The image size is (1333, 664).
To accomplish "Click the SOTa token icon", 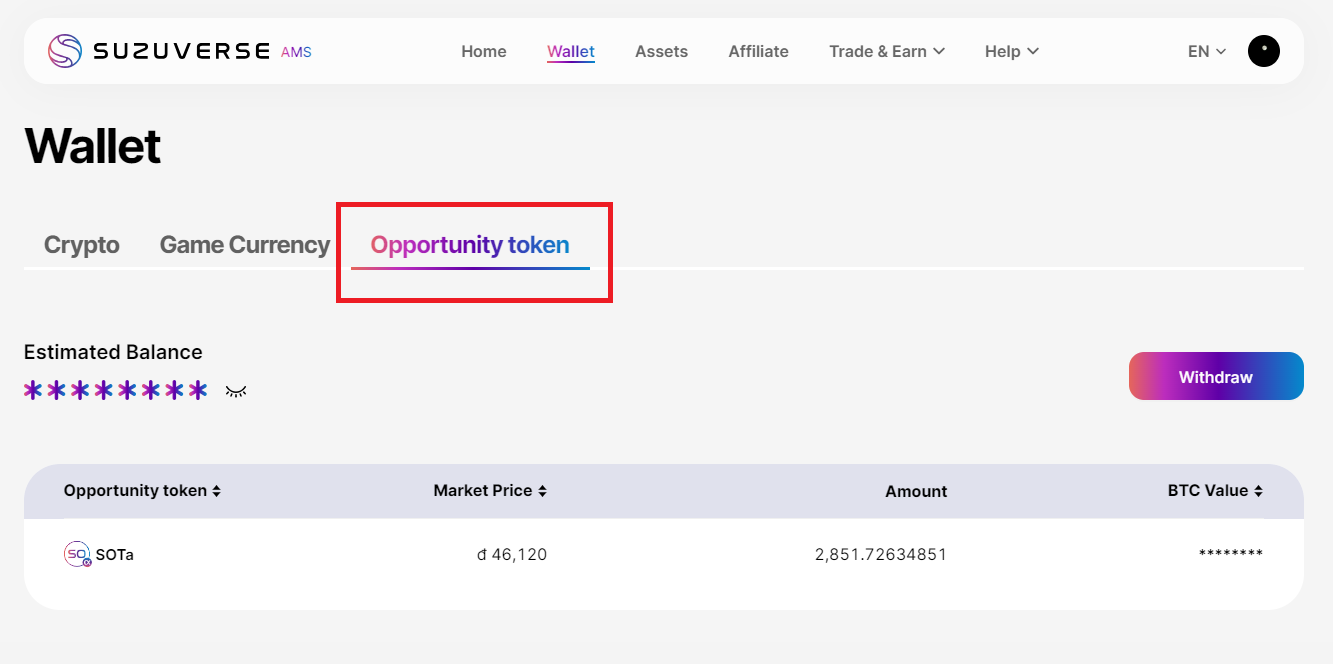I will pos(77,554).
